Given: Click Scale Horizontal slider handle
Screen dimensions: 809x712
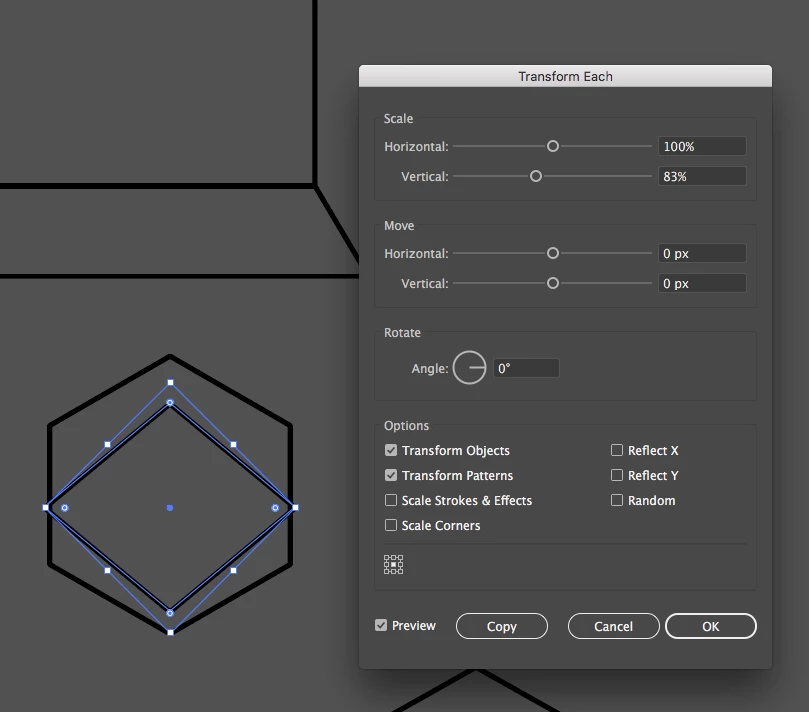Looking at the screenshot, I should pyautogui.click(x=553, y=146).
